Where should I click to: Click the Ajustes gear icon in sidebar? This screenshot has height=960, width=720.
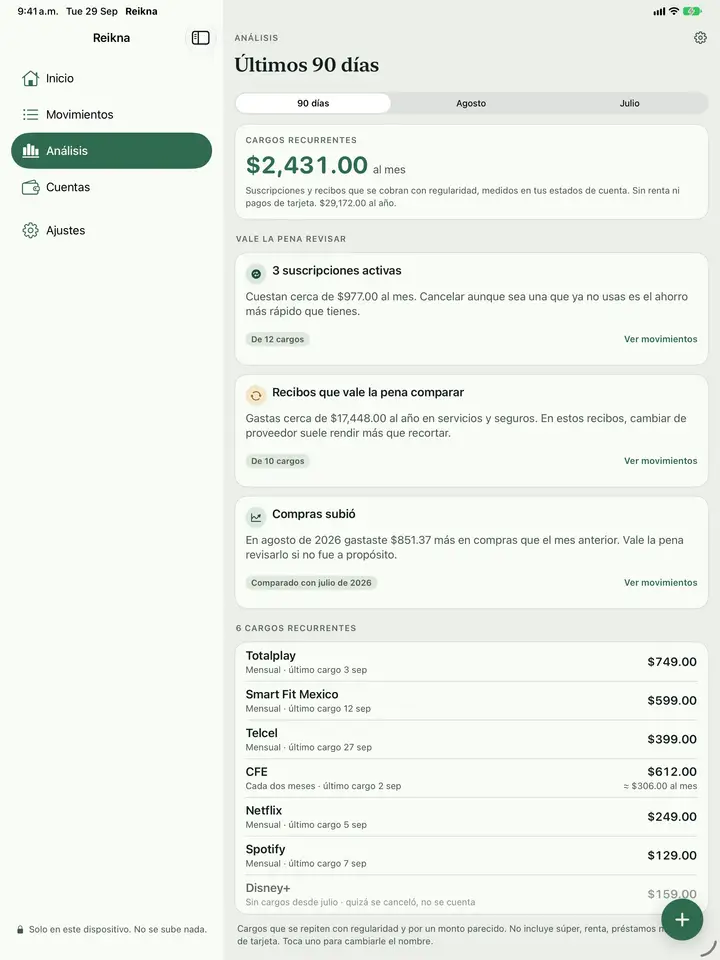pyautogui.click(x=30, y=231)
